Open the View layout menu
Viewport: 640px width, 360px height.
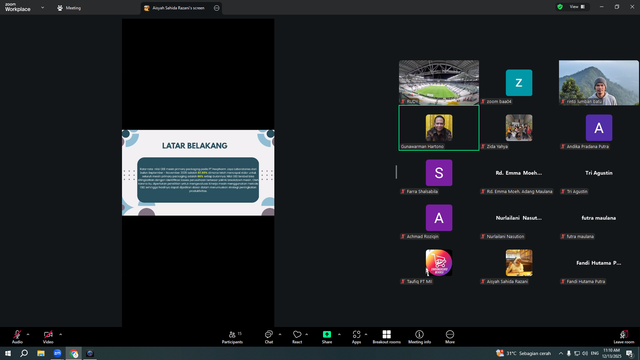pyautogui.click(x=577, y=7)
